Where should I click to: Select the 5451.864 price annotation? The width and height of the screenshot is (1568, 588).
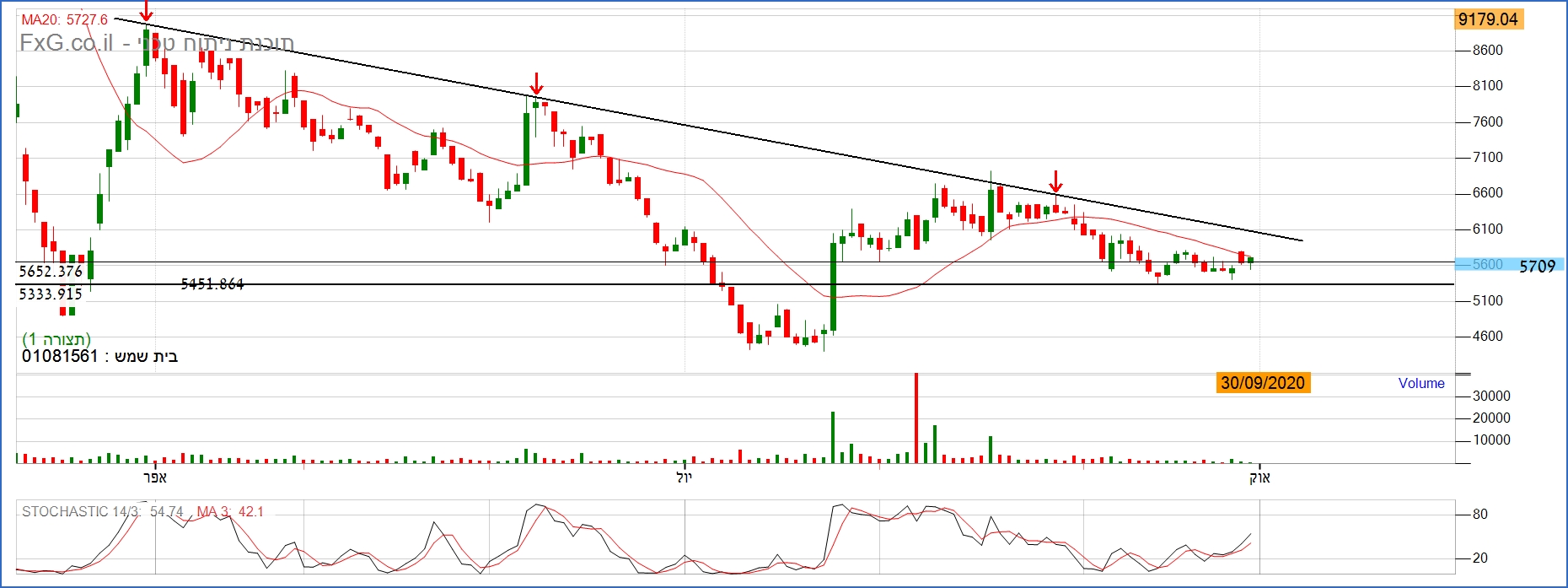212,284
